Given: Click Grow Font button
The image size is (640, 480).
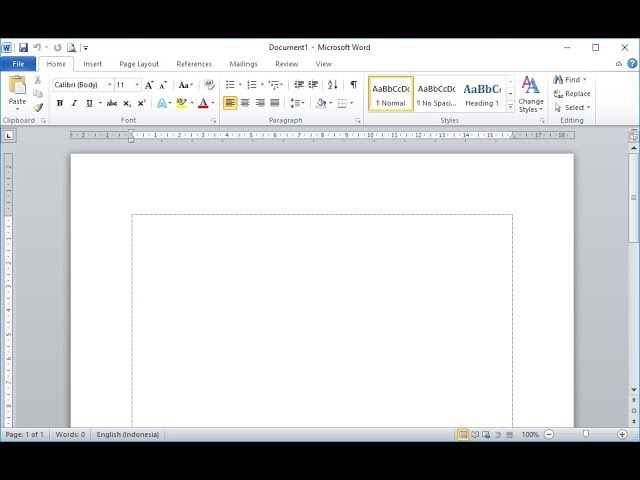Looking at the screenshot, I should (149, 85).
